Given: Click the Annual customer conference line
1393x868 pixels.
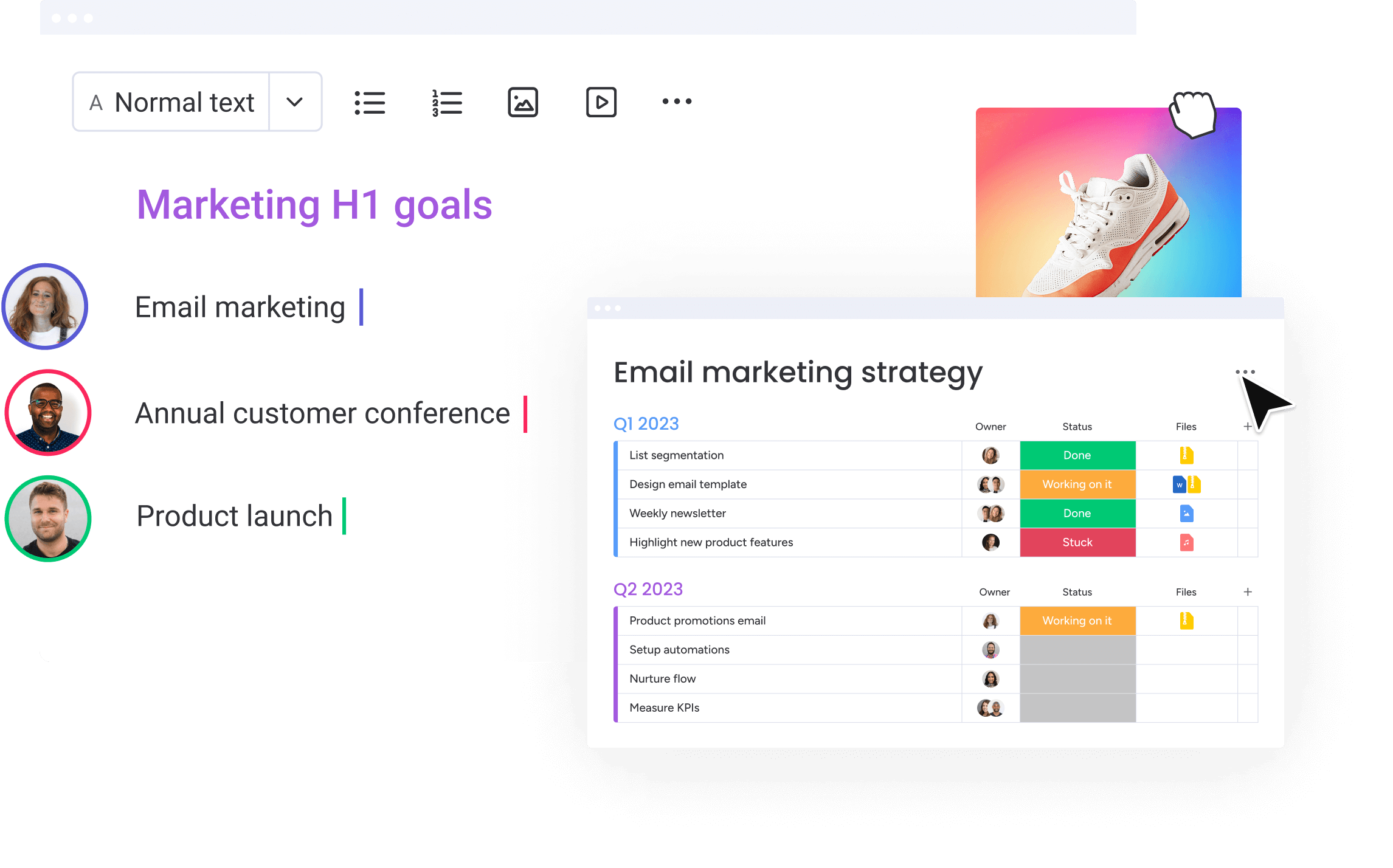Looking at the screenshot, I should [322, 413].
